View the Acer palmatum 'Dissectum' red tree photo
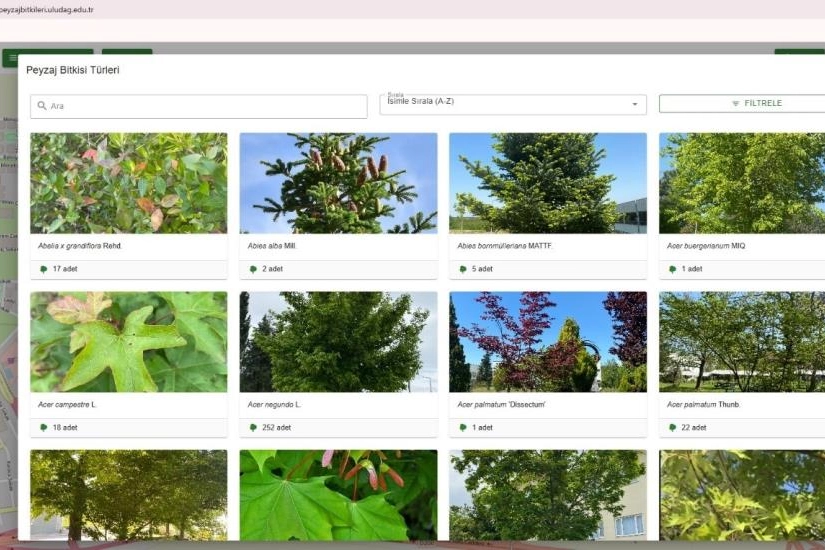Image resolution: width=825 pixels, height=550 pixels. pyautogui.click(x=547, y=341)
